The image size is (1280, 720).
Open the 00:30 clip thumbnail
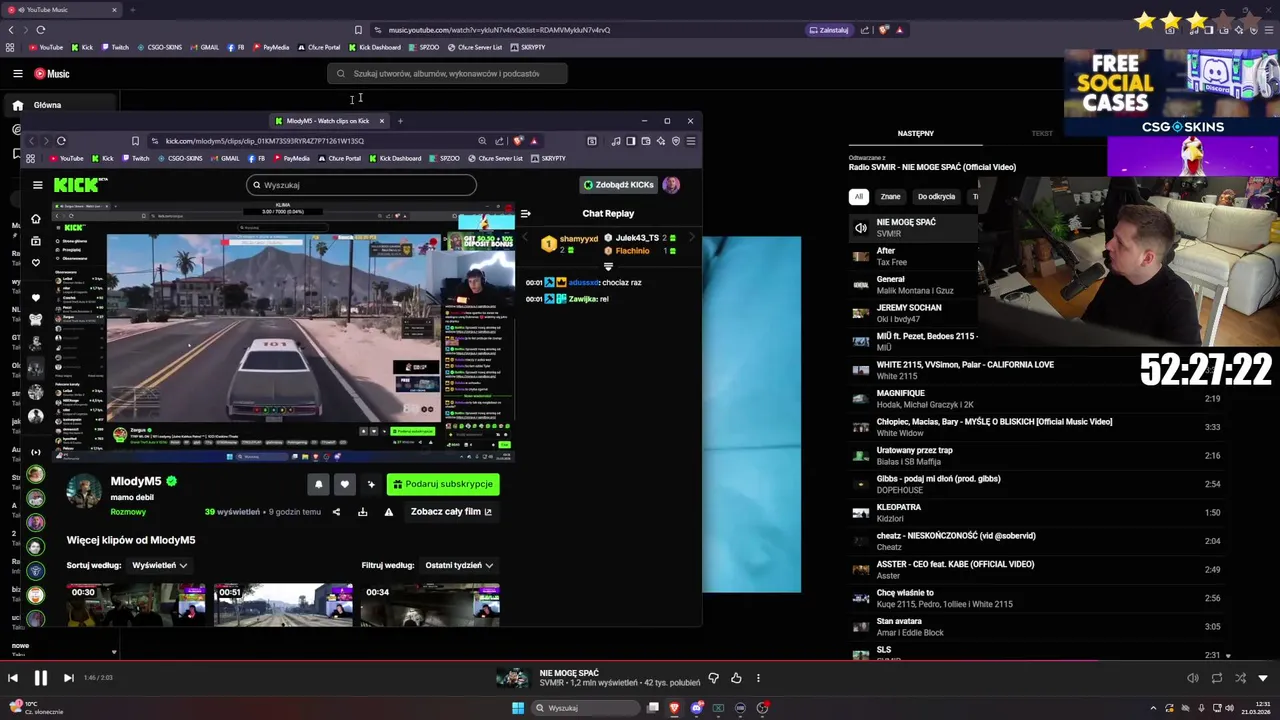pyautogui.click(x=136, y=605)
